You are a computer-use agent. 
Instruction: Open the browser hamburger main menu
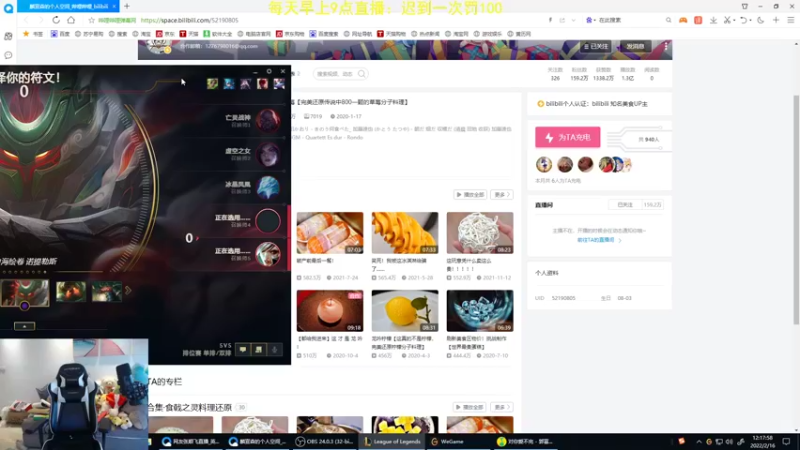(x=790, y=20)
